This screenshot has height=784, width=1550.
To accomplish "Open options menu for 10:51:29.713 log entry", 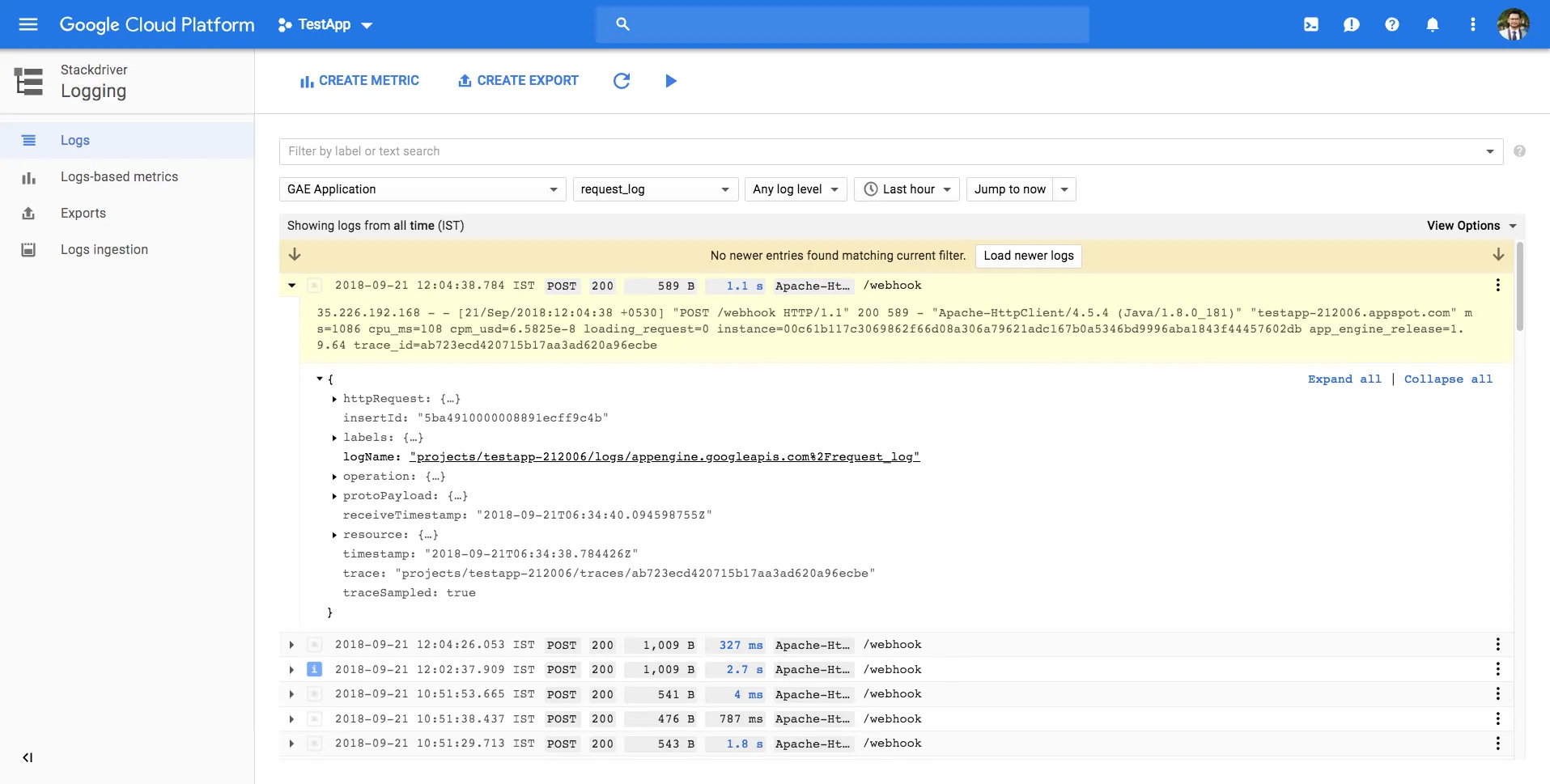I will tap(1498, 744).
